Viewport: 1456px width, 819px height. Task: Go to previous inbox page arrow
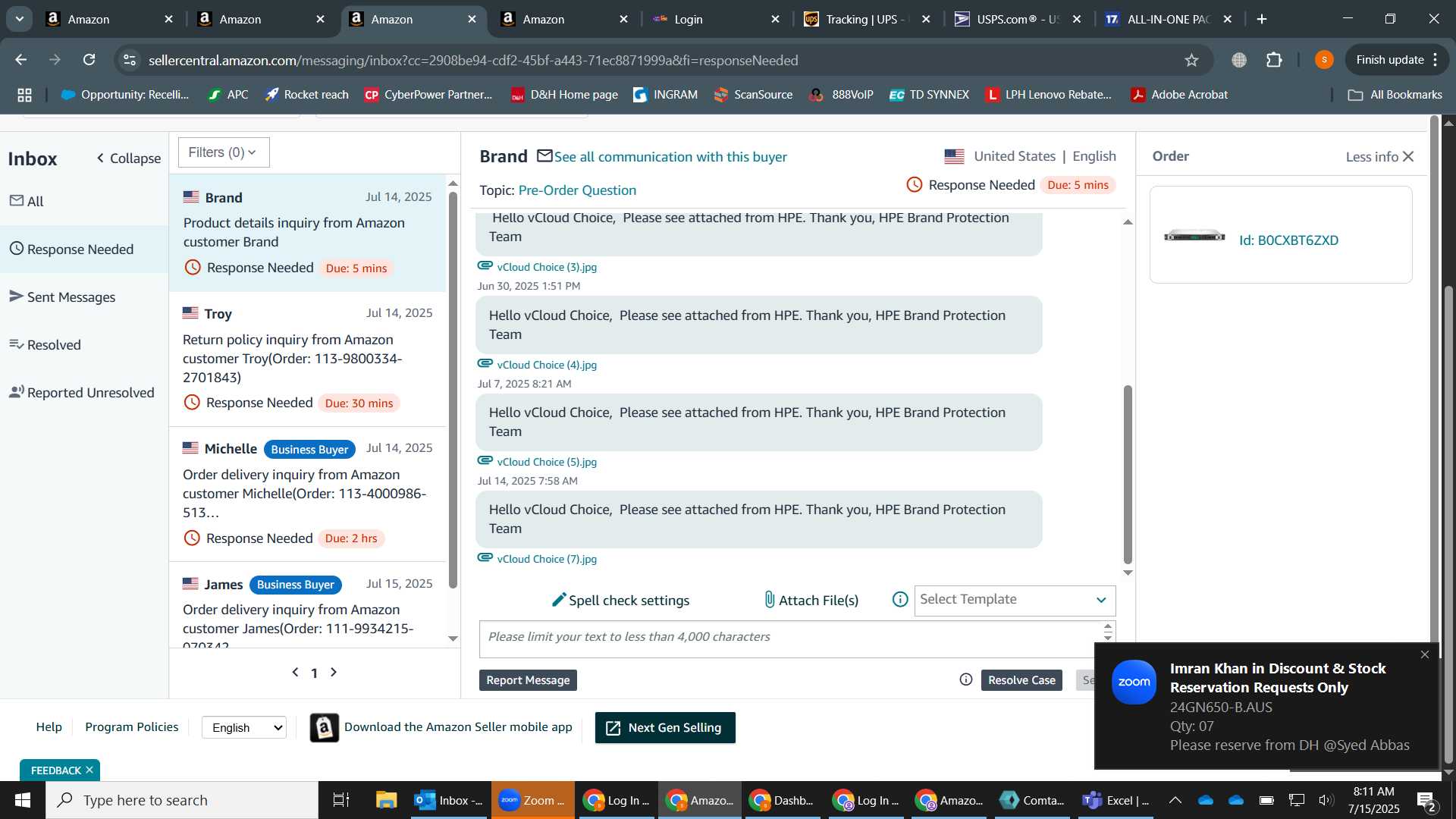point(296,672)
